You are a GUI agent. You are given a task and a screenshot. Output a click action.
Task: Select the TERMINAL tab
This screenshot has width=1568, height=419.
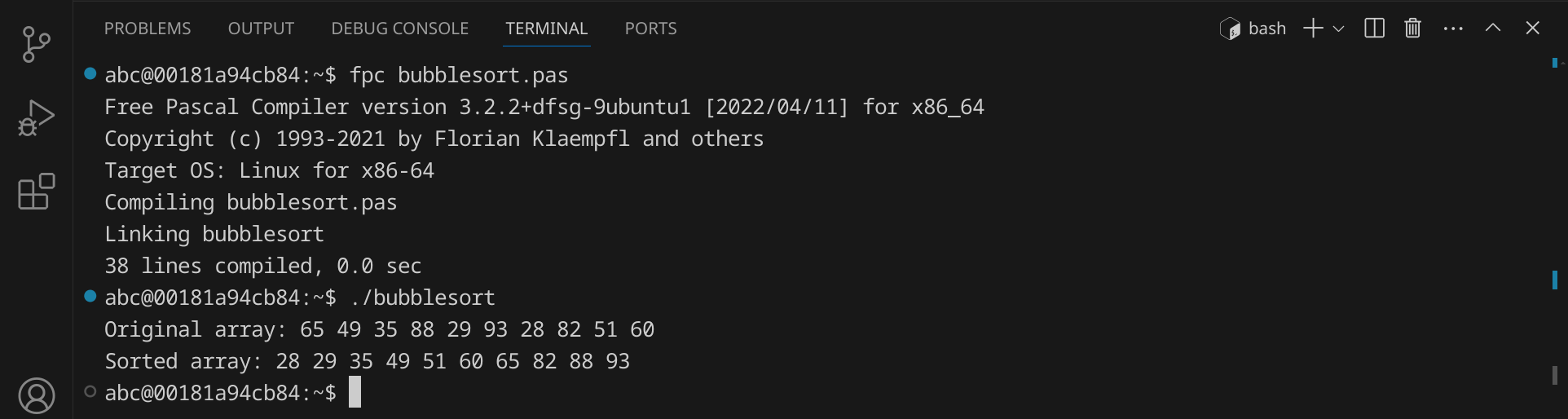click(546, 29)
